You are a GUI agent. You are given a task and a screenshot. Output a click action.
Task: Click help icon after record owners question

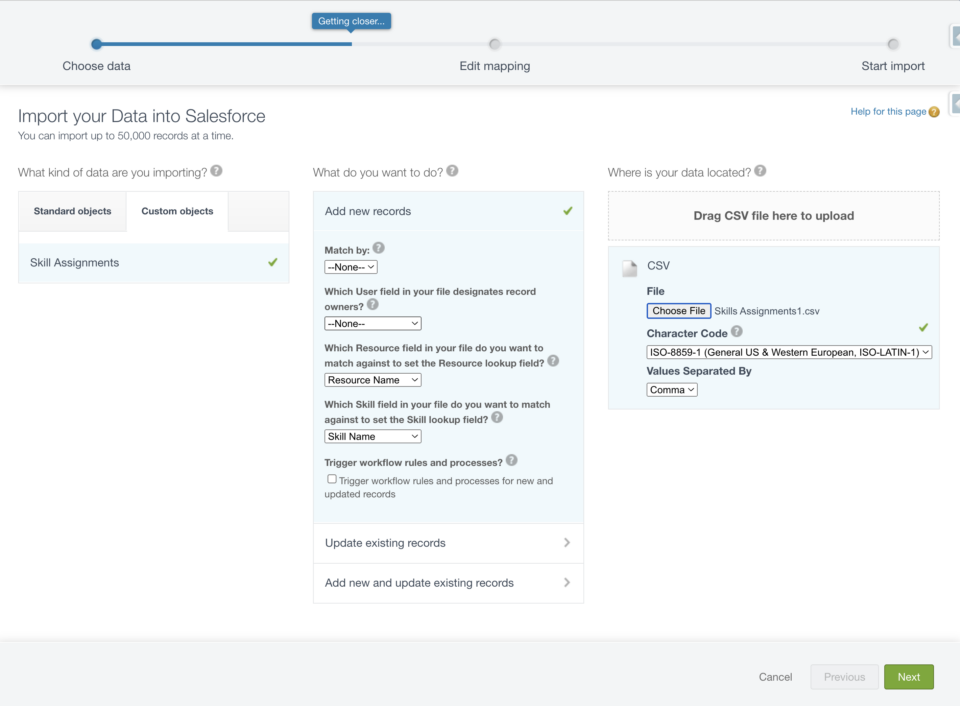(x=372, y=304)
